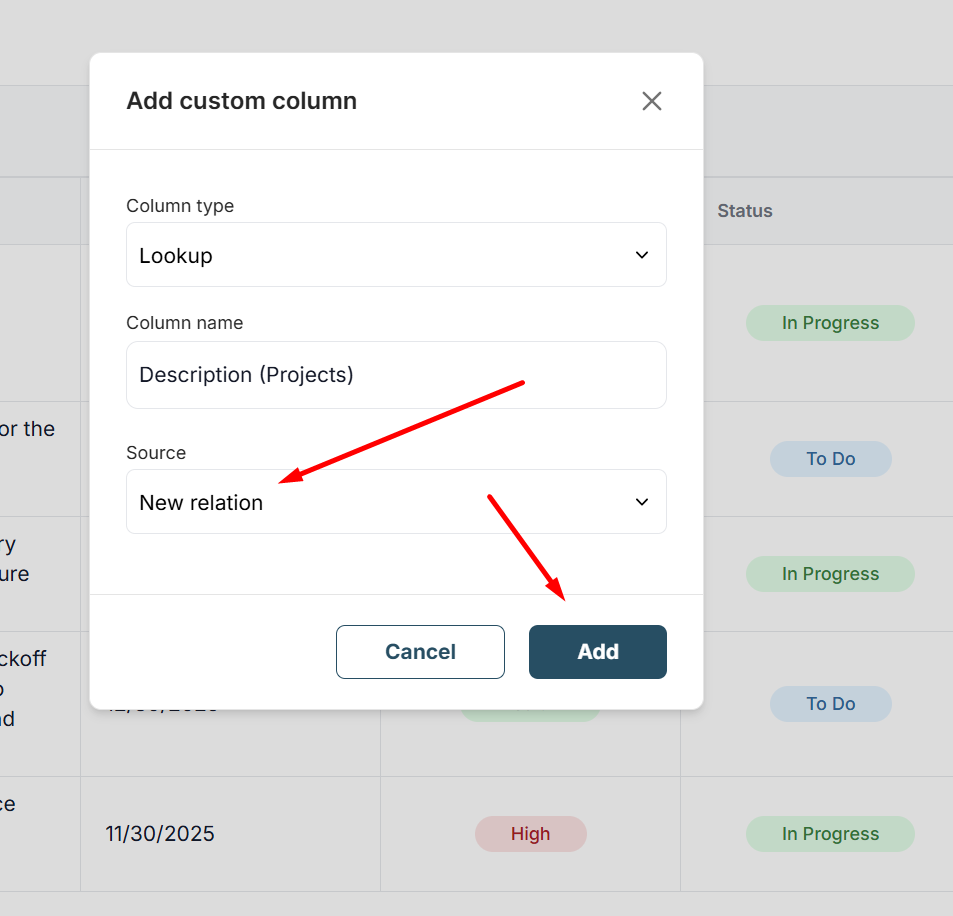953x916 pixels.
Task: Click the Status column header
Action: coord(745,211)
